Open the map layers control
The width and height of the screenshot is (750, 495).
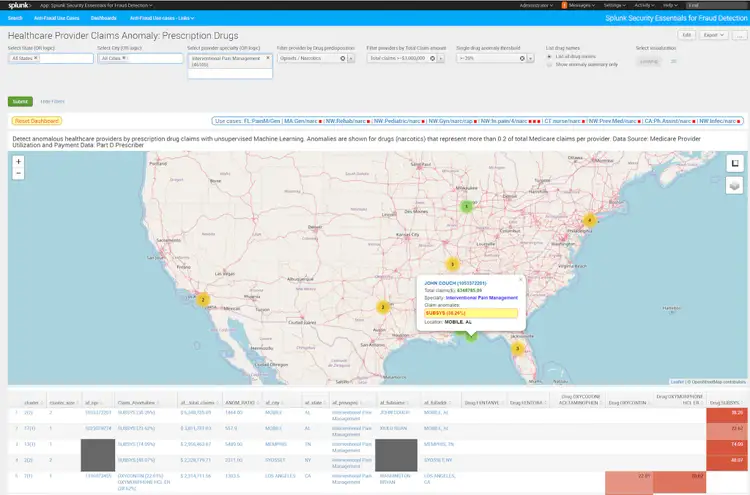tap(733, 185)
